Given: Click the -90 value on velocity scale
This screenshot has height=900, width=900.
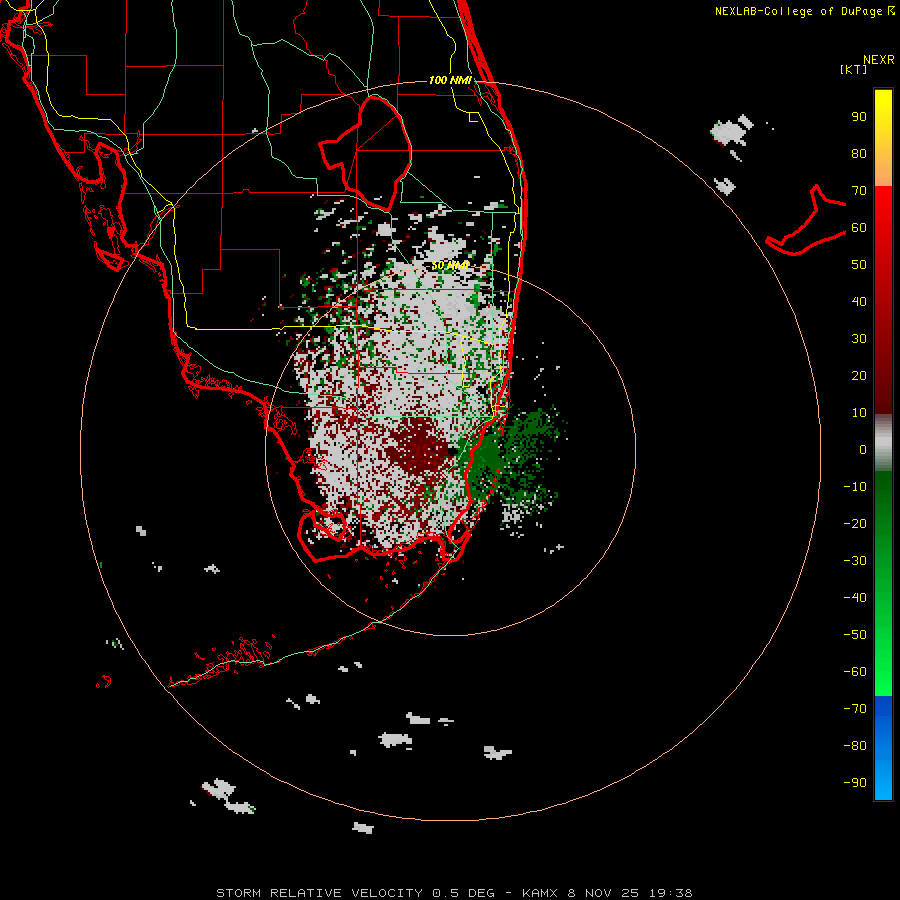Looking at the screenshot, I should pyautogui.click(x=855, y=783).
